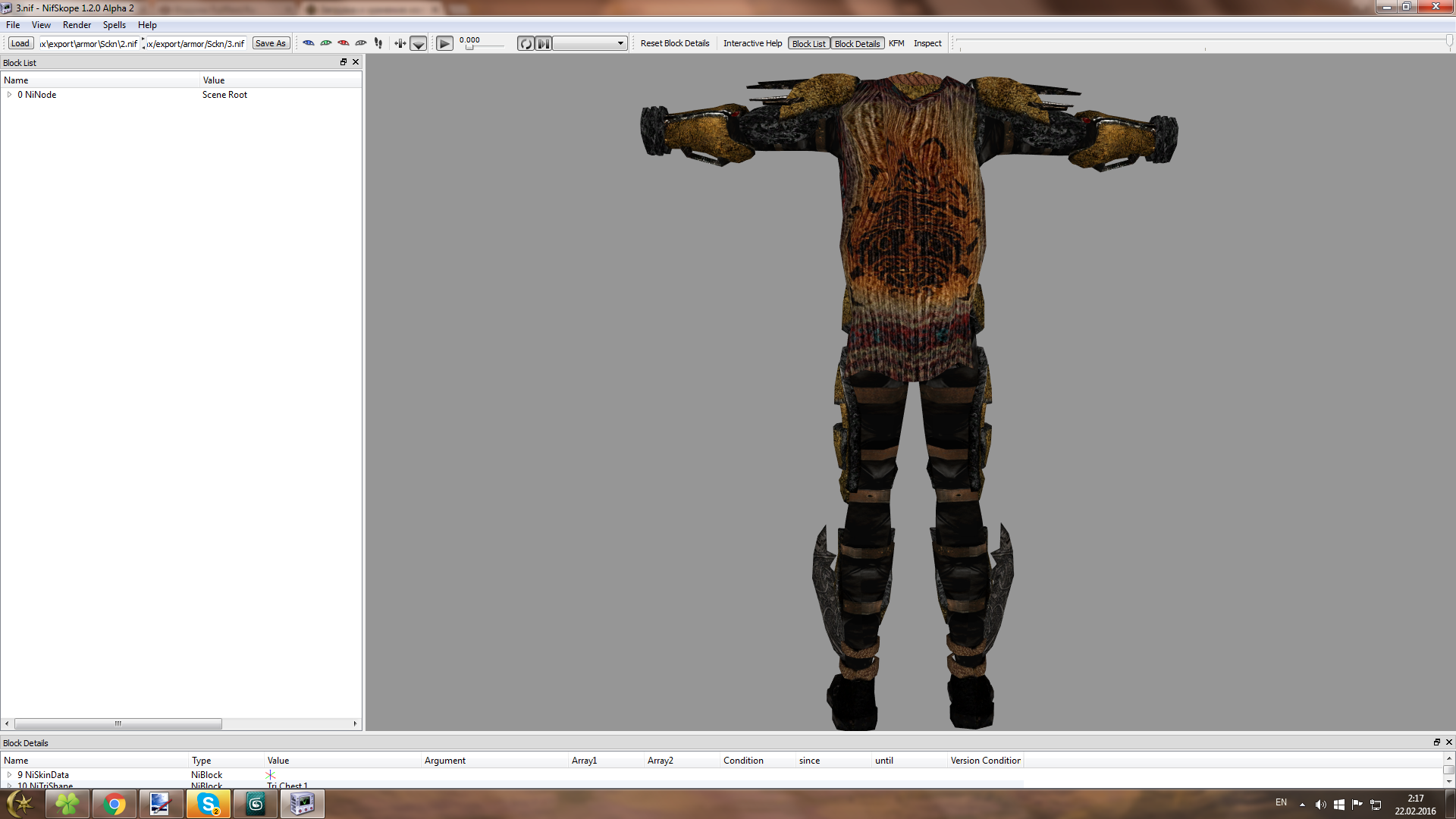Expand the 9 NiSkinData row
1456x819 pixels.
[x=9, y=775]
